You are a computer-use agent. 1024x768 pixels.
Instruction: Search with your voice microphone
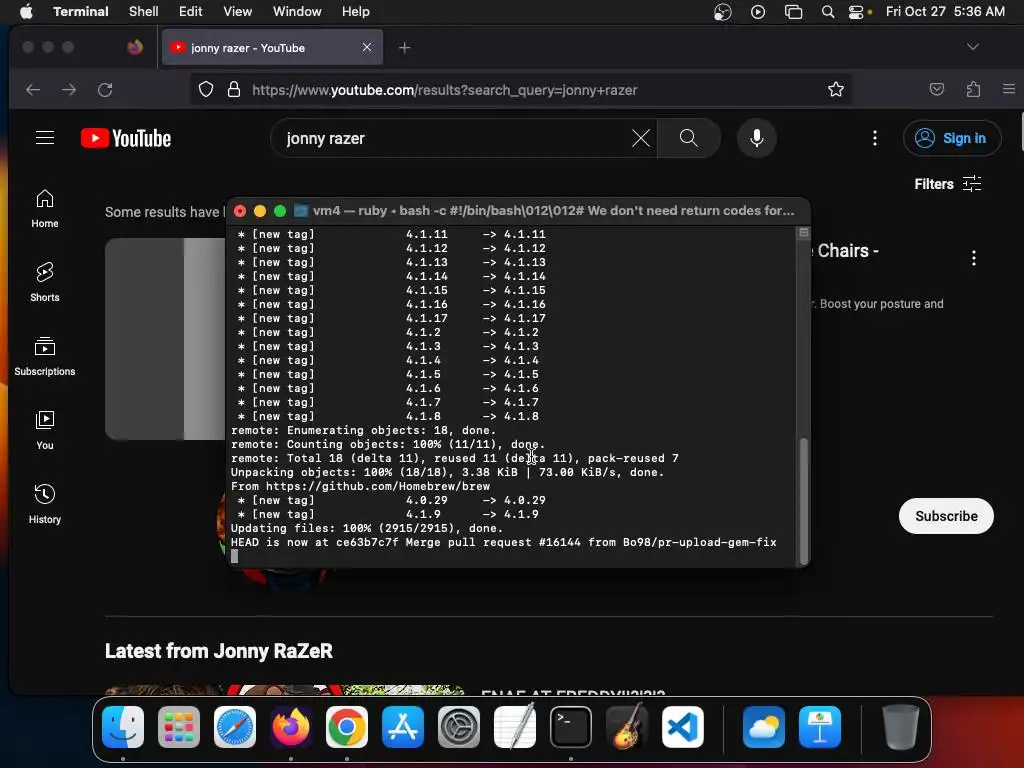coord(756,138)
